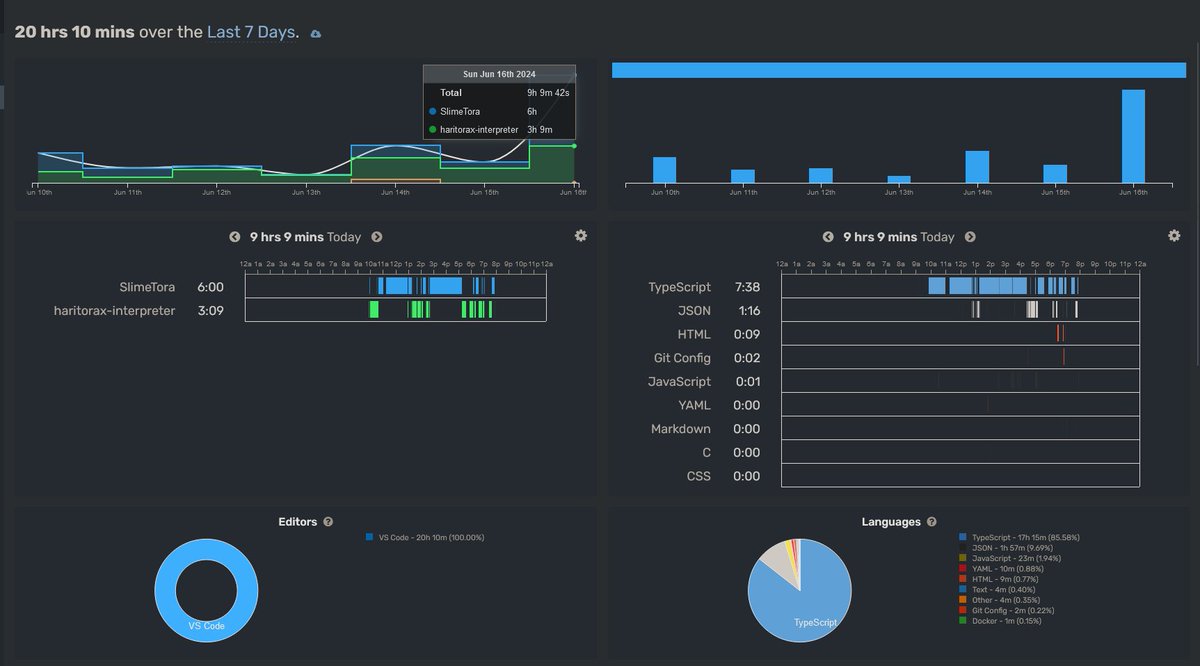Go to next day in projects timeline panel
The width and height of the screenshot is (1200, 666).
point(377,237)
